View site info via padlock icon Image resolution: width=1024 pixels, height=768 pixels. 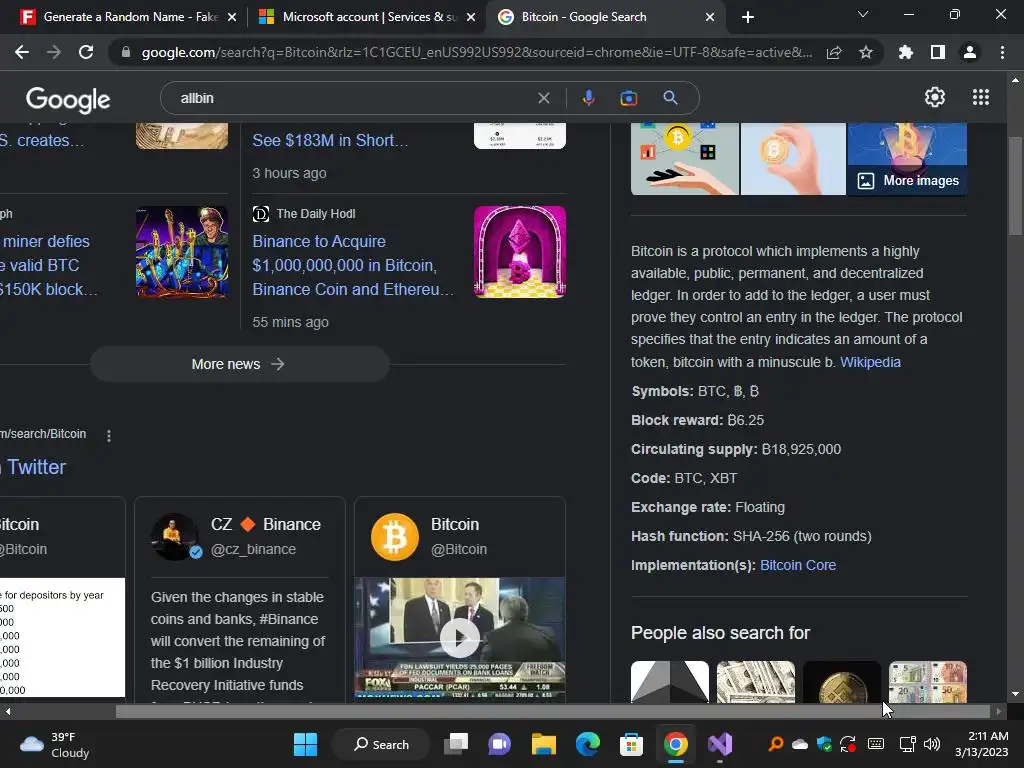126,52
